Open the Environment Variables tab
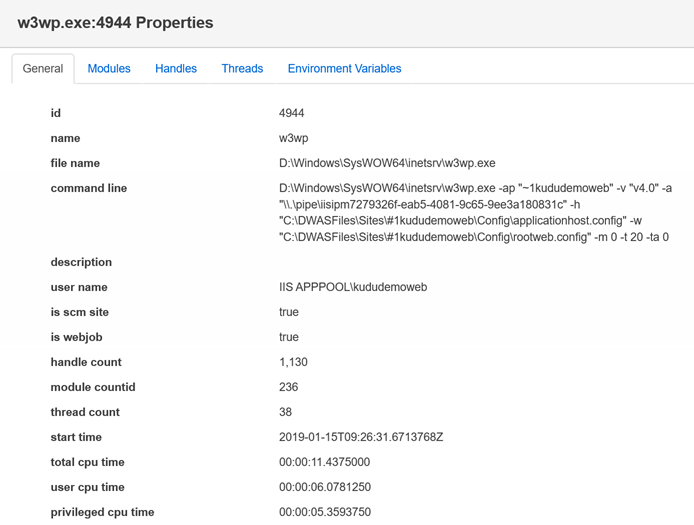Image resolution: width=694 pixels, height=525 pixels. [344, 69]
